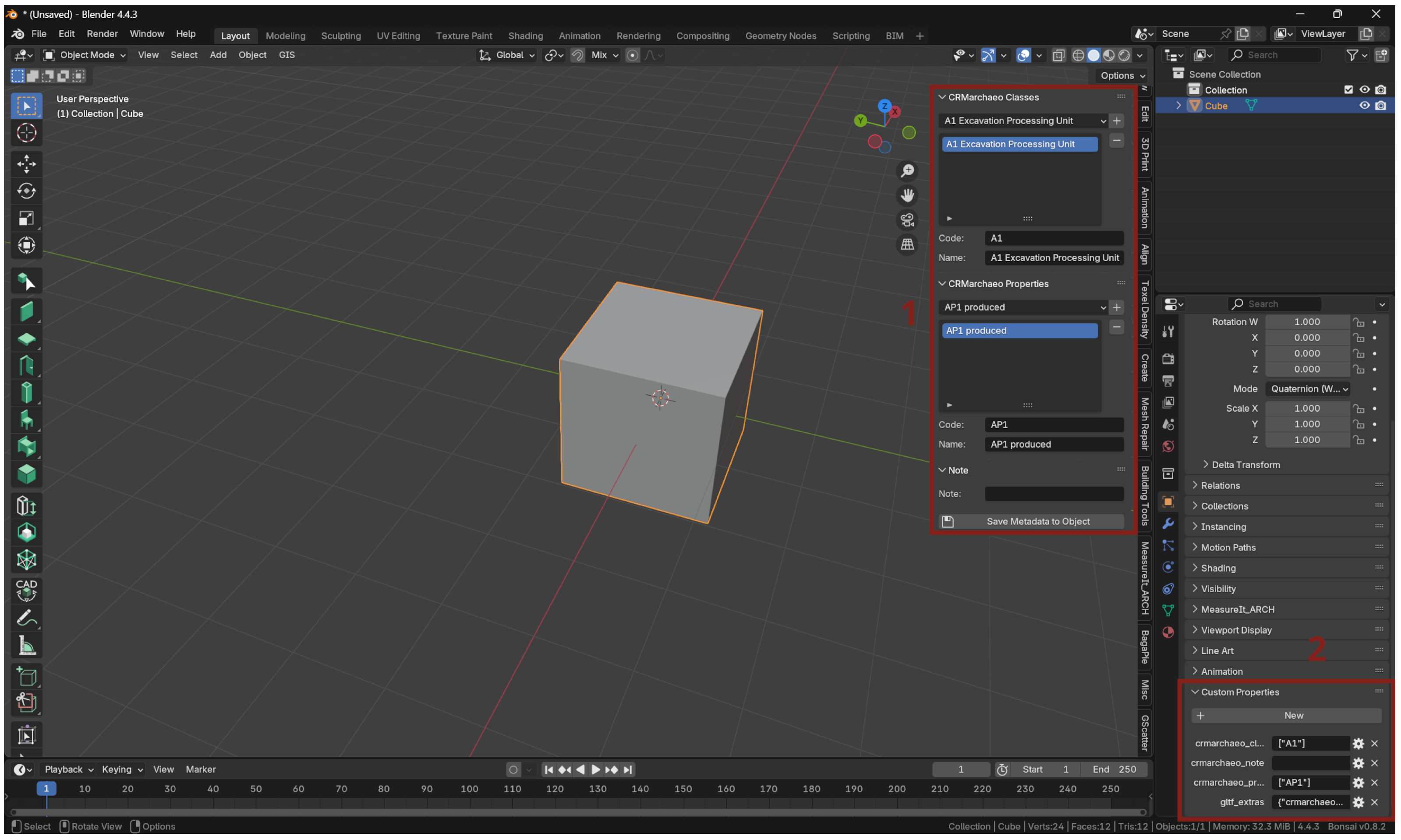
Task: Activate the 3D Cursor tool
Action: click(26, 133)
